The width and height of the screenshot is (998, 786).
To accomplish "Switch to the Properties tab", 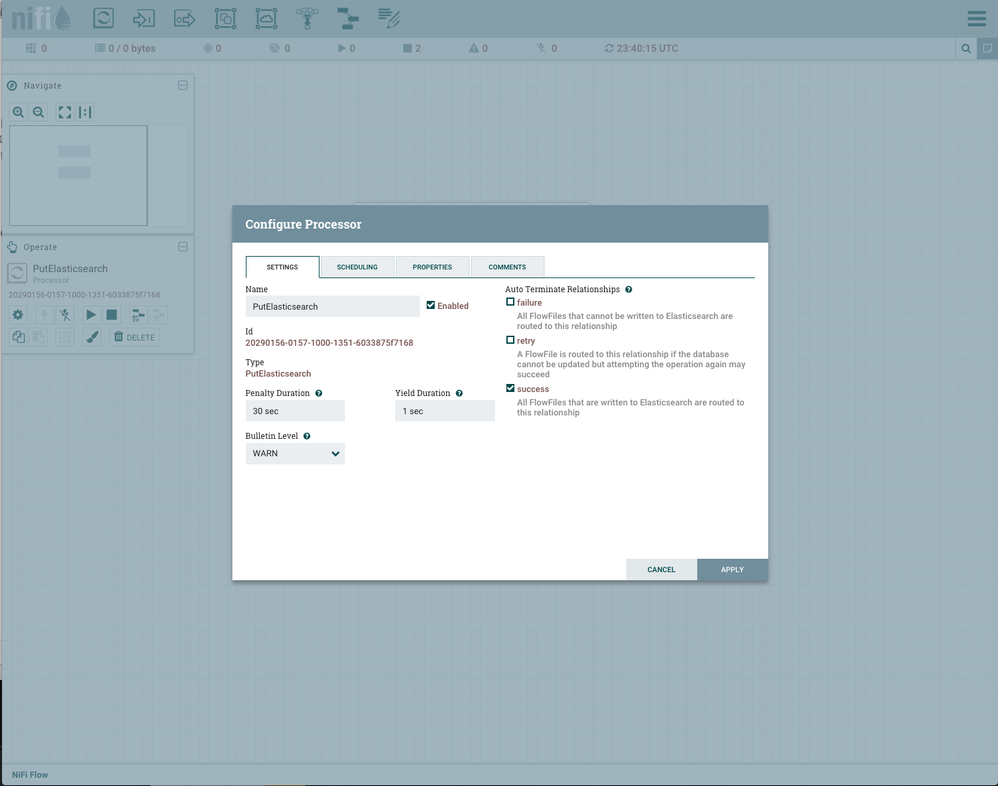I will point(432,267).
